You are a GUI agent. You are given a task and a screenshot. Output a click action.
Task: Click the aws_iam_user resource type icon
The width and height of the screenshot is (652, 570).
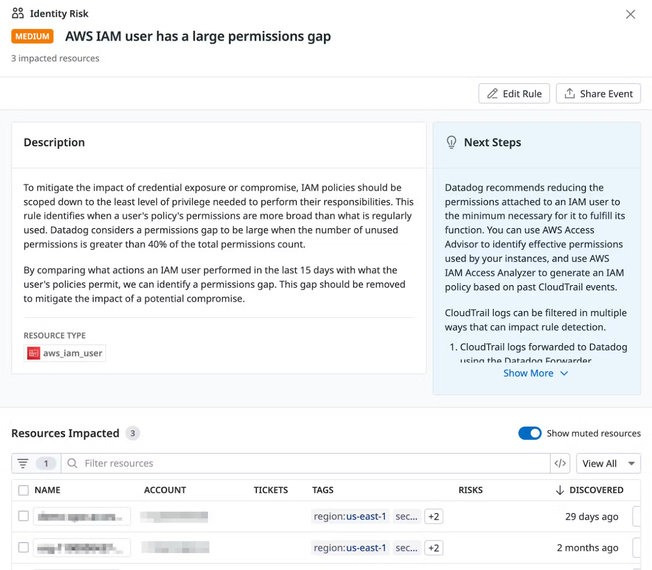tap(34, 353)
